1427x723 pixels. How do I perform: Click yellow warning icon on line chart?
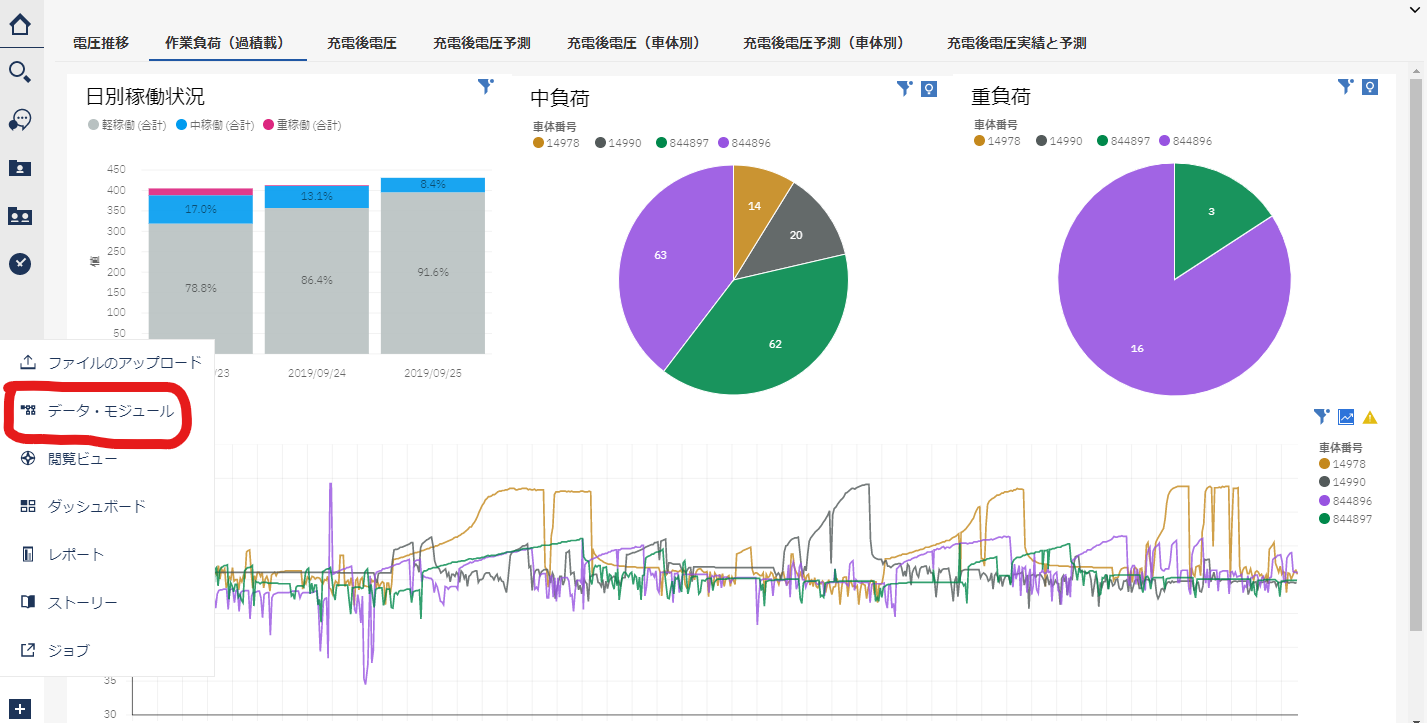point(1370,417)
